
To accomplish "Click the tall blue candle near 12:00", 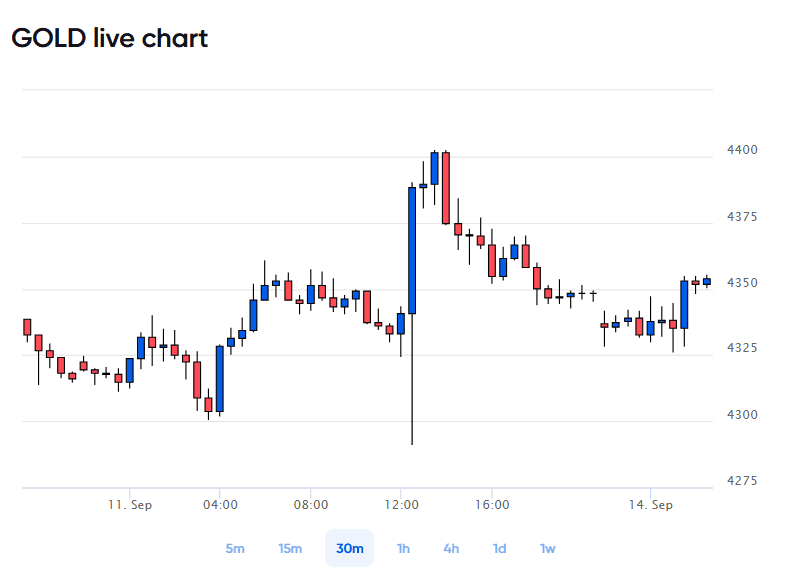I will click(412, 251).
